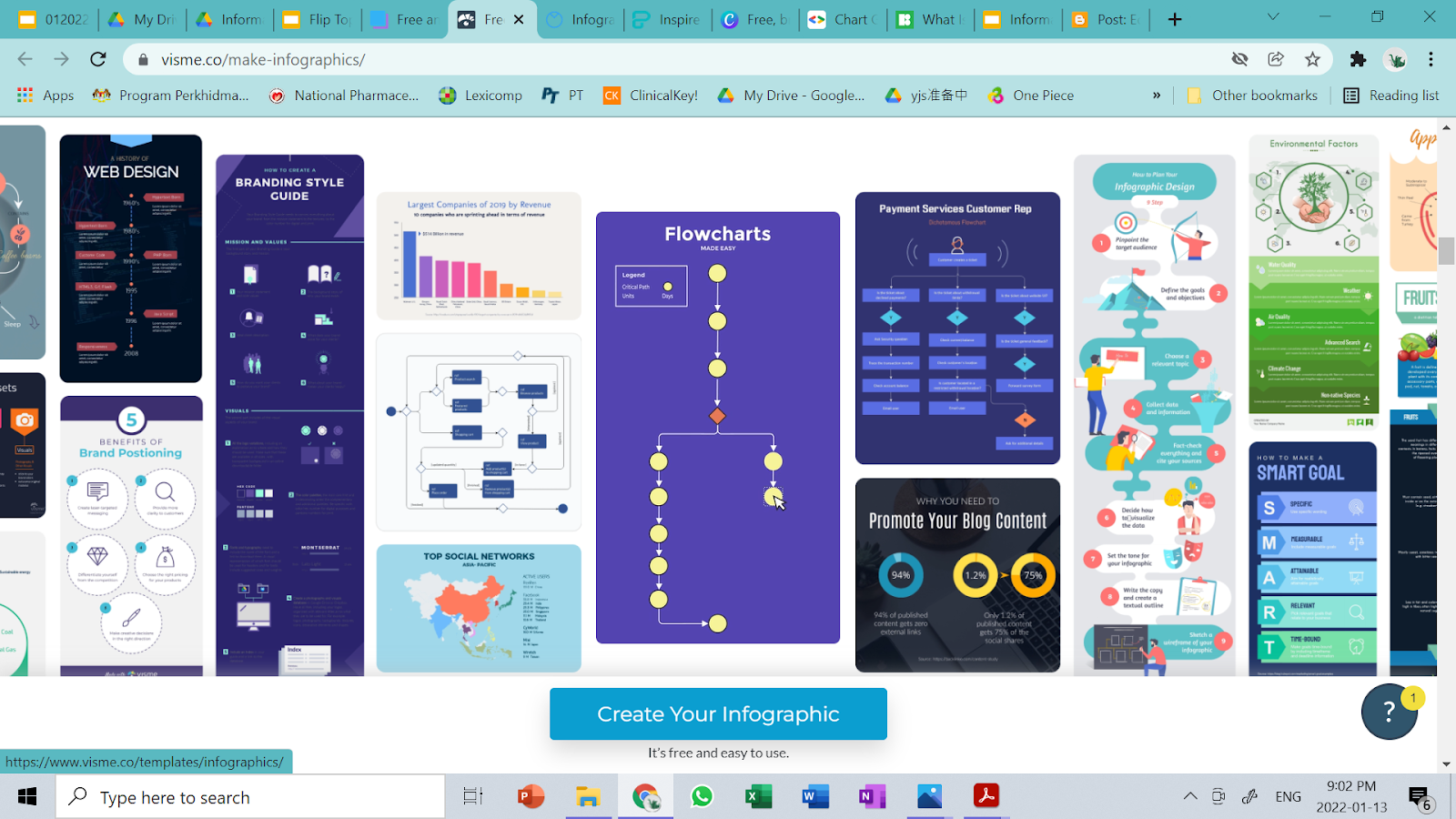Image resolution: width=1456 pixels, height=819 pixels.
Task: Open Other bookmarks folder
Action: pos(1252,95)
